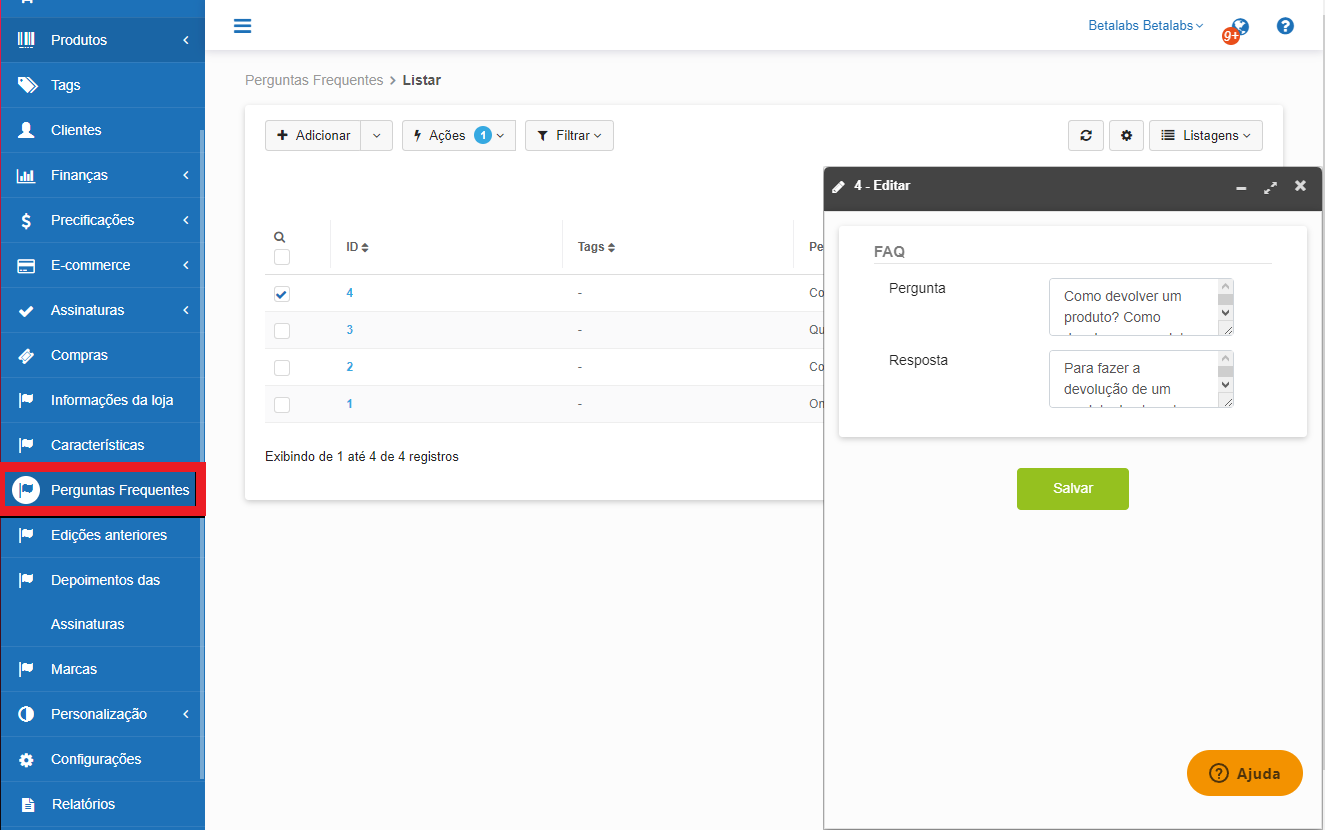Toggle the select-all checkbox in table header
This screenshot has height=830, width=1325.
pos(282,257)
